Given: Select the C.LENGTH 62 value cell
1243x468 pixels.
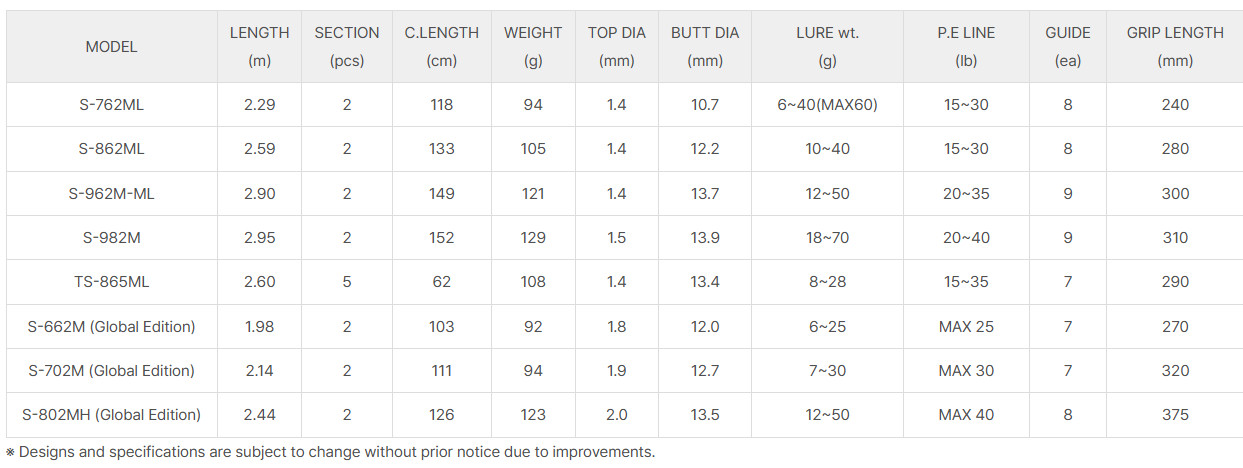Looking at the screenshot, I should click(442, 281).
